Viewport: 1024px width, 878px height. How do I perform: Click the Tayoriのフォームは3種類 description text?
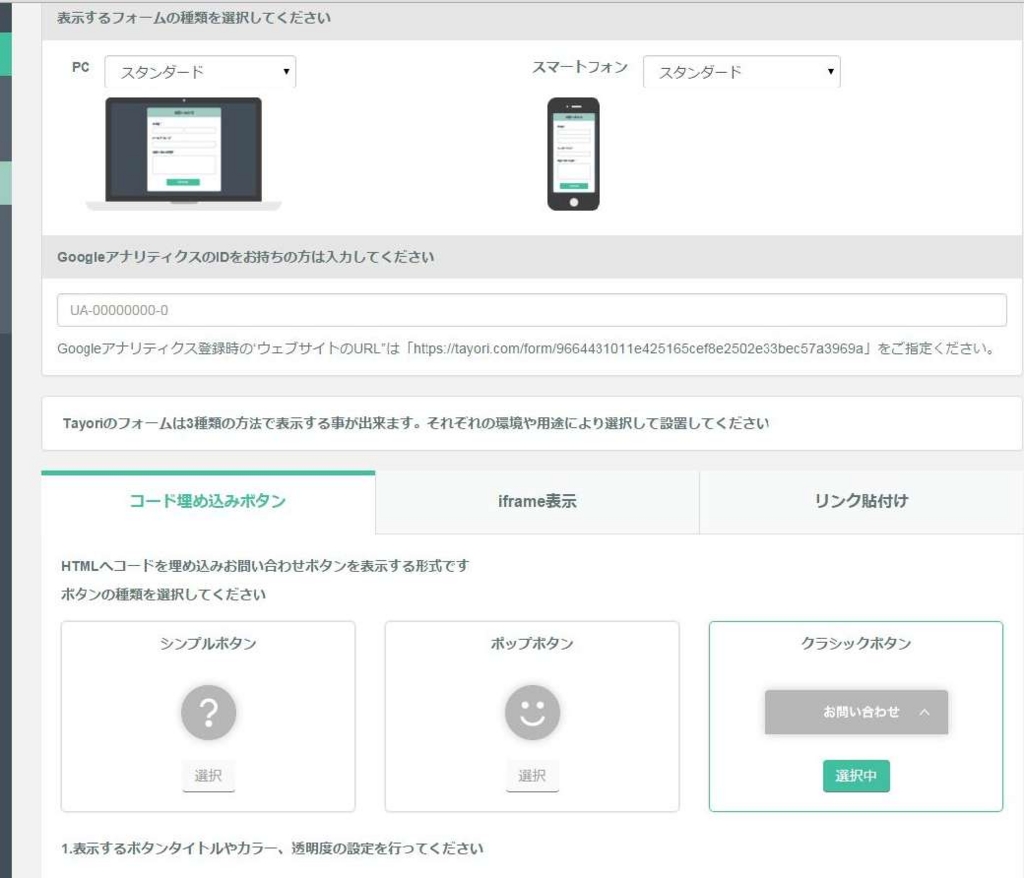(416, 423)
